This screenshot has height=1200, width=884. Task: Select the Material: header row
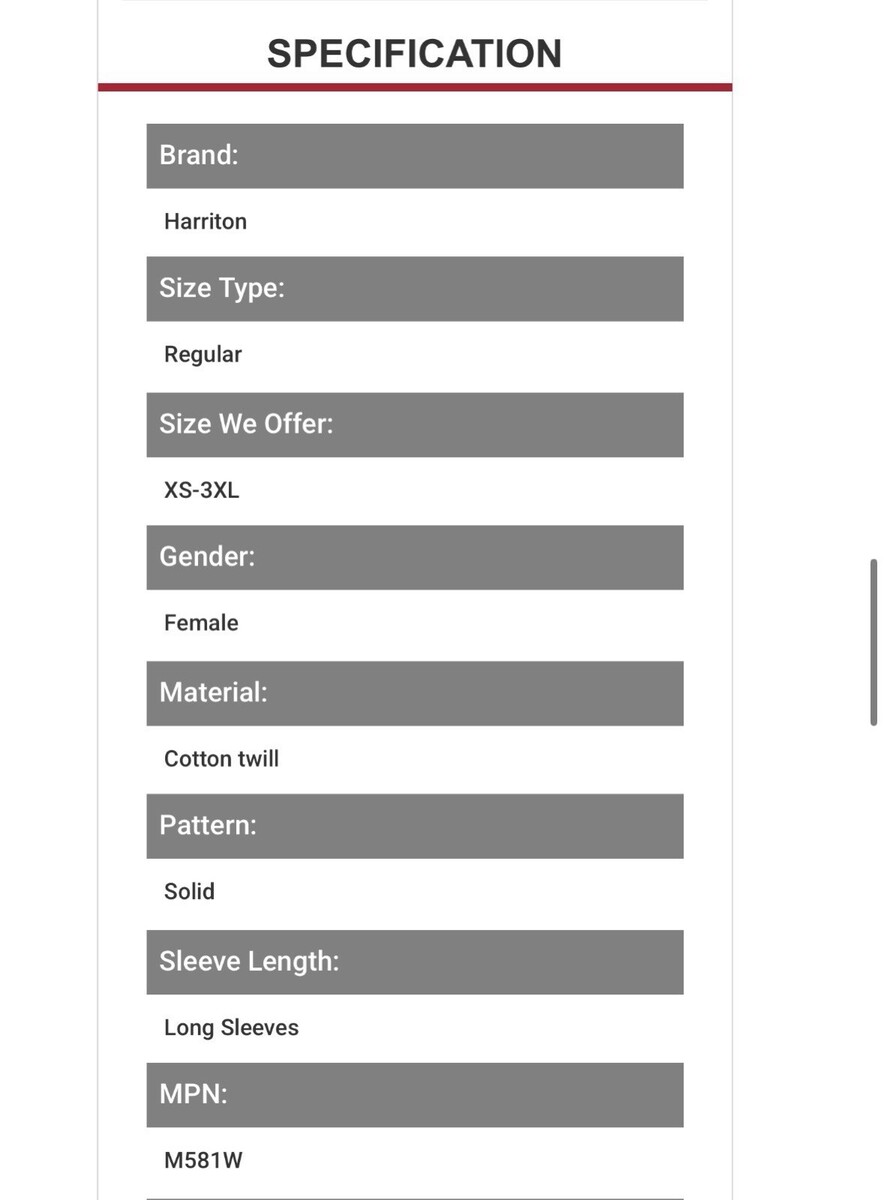click(x=415, y=693)
